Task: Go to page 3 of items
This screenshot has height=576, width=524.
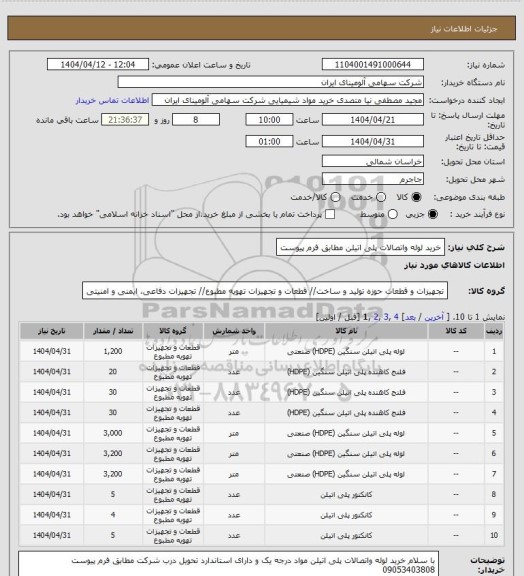Action: click(386, 317)
